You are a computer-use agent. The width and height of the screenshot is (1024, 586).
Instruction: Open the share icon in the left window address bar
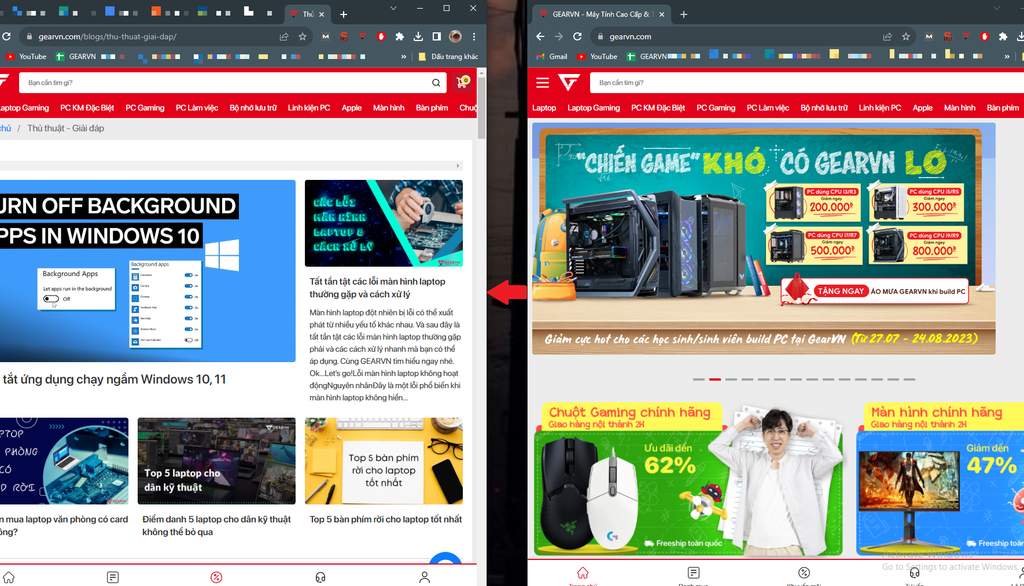(284, 37)
